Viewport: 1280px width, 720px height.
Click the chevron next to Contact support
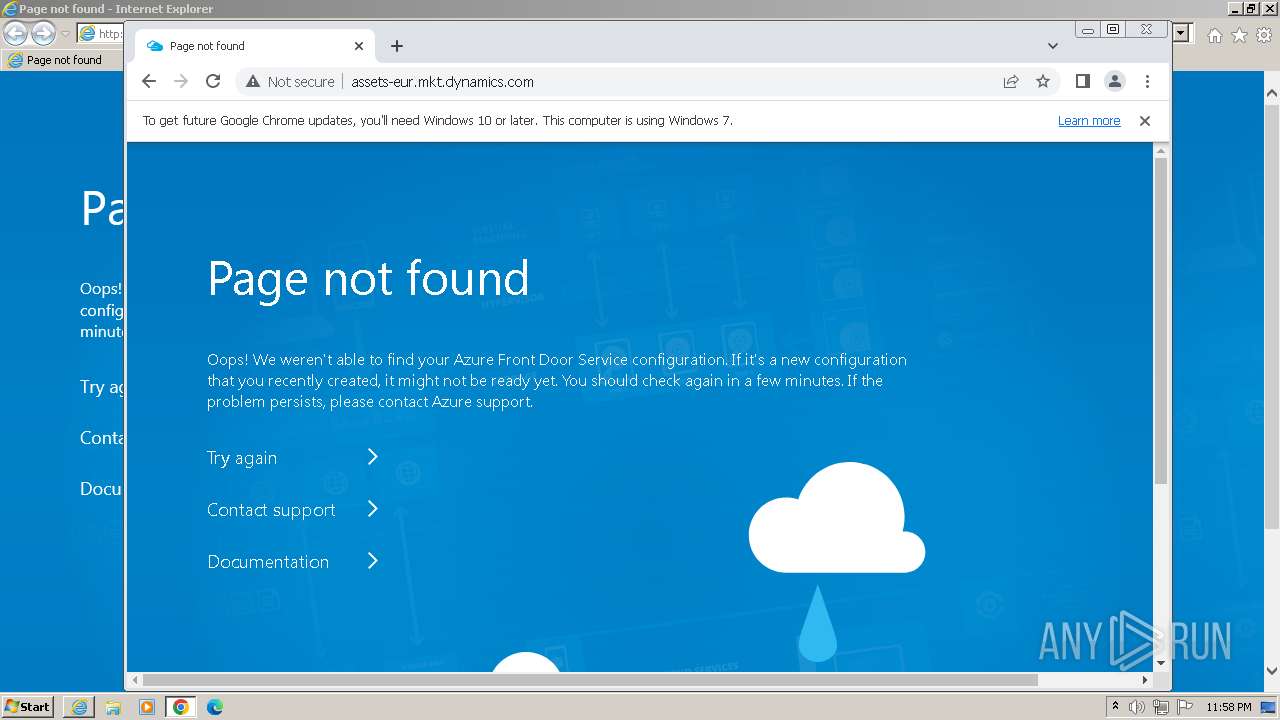click(x=372, y=509)
